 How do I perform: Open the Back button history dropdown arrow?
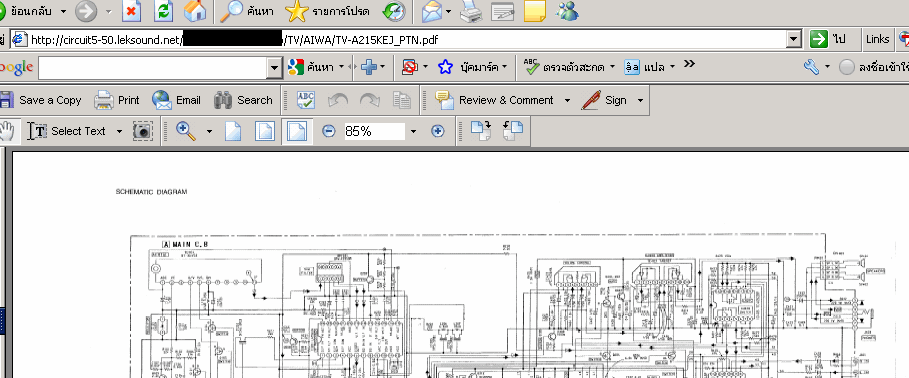63,11
